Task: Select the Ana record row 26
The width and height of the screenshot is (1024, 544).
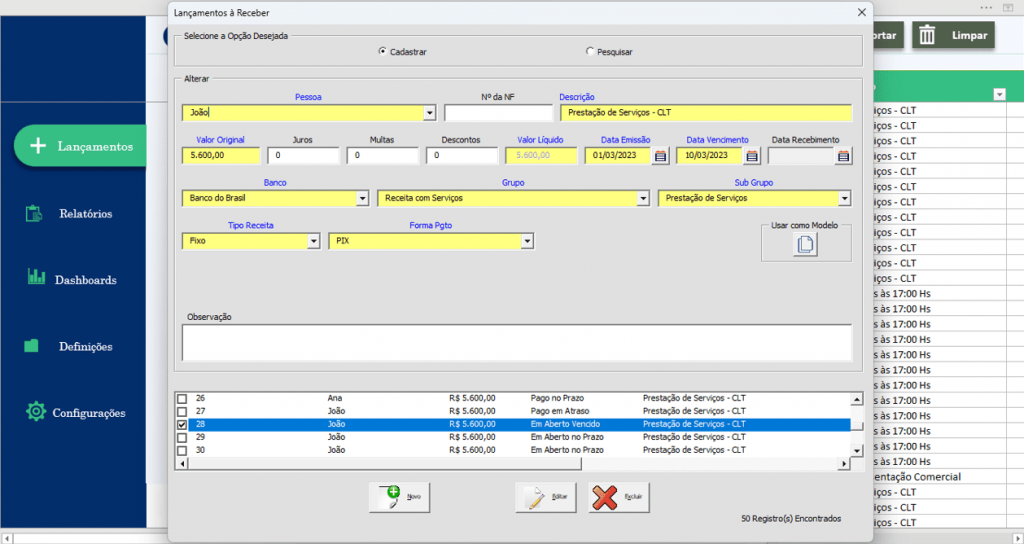Action: coord(513,398)
